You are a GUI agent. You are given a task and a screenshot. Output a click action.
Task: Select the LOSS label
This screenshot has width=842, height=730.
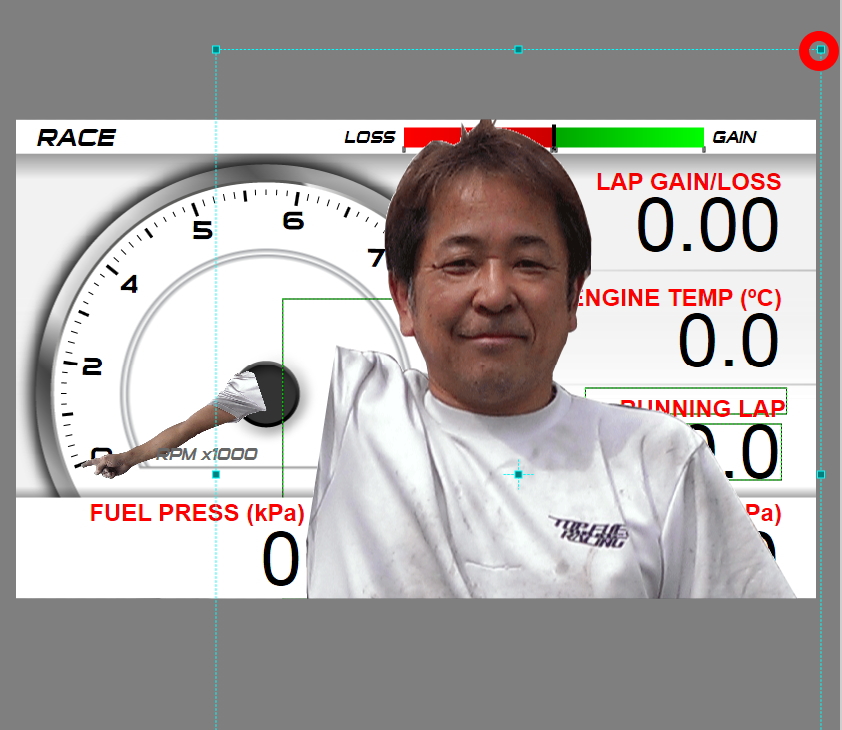coord(370,137)
